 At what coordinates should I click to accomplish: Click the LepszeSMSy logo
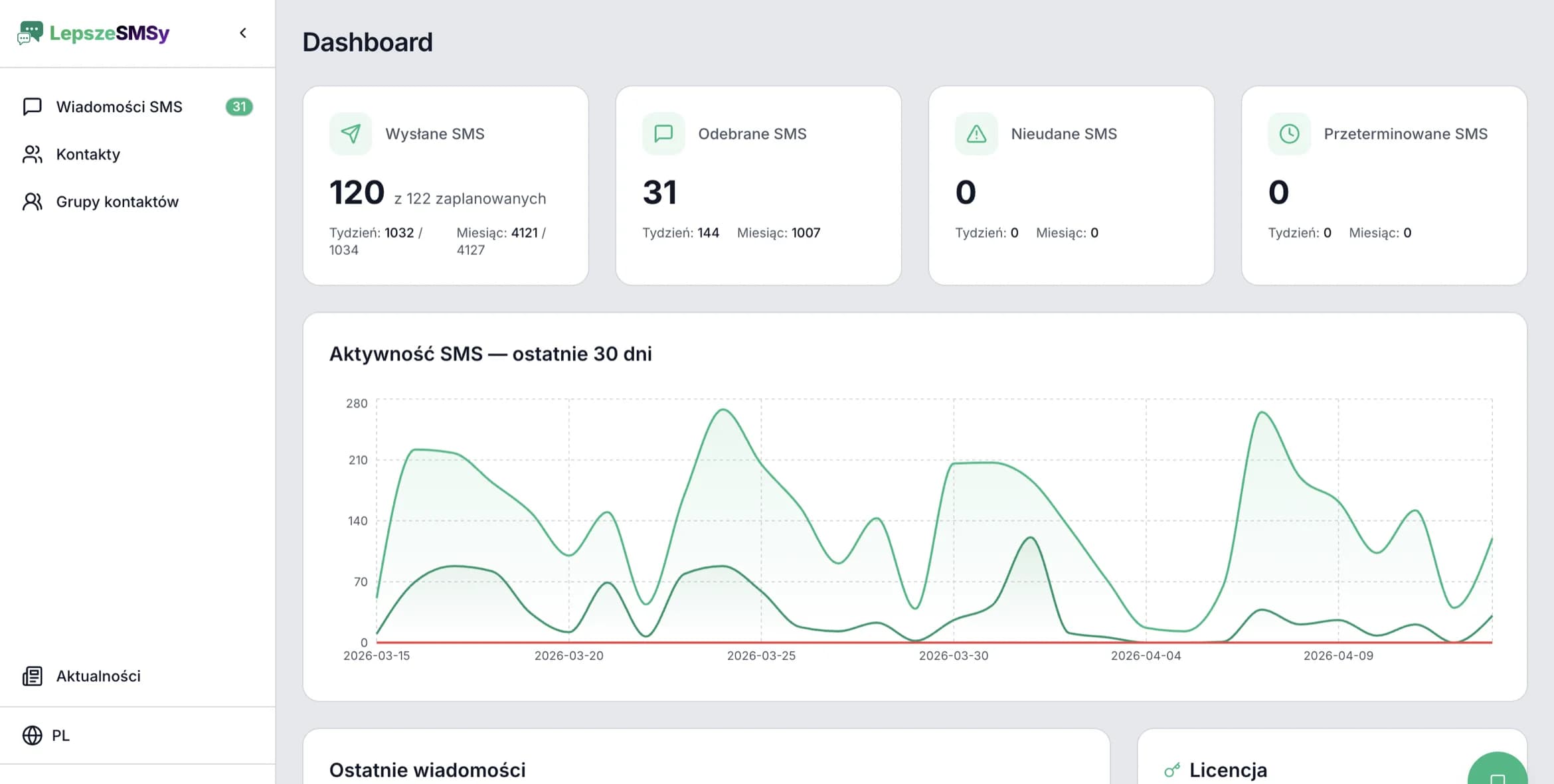(94, 33)
